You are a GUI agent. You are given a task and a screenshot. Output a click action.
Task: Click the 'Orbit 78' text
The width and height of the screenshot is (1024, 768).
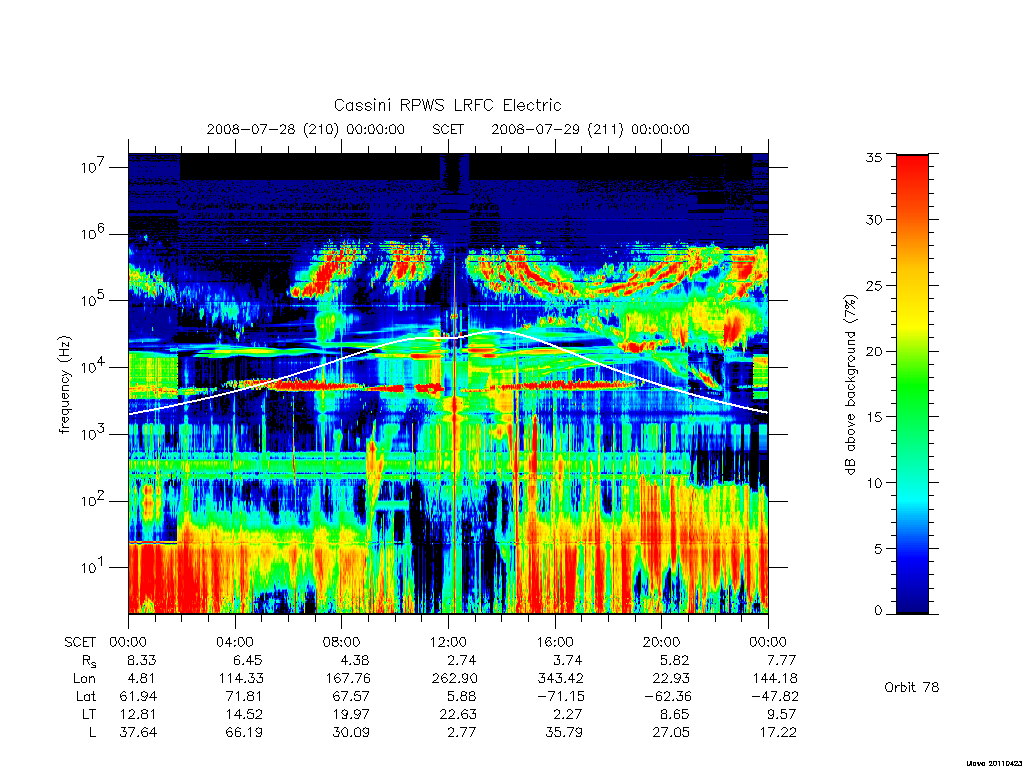point(912,687)
